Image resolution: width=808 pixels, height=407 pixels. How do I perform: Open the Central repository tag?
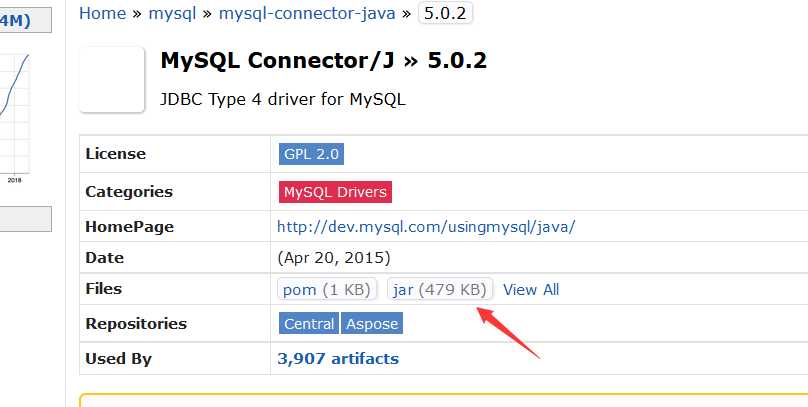click(x=309, y=323)
